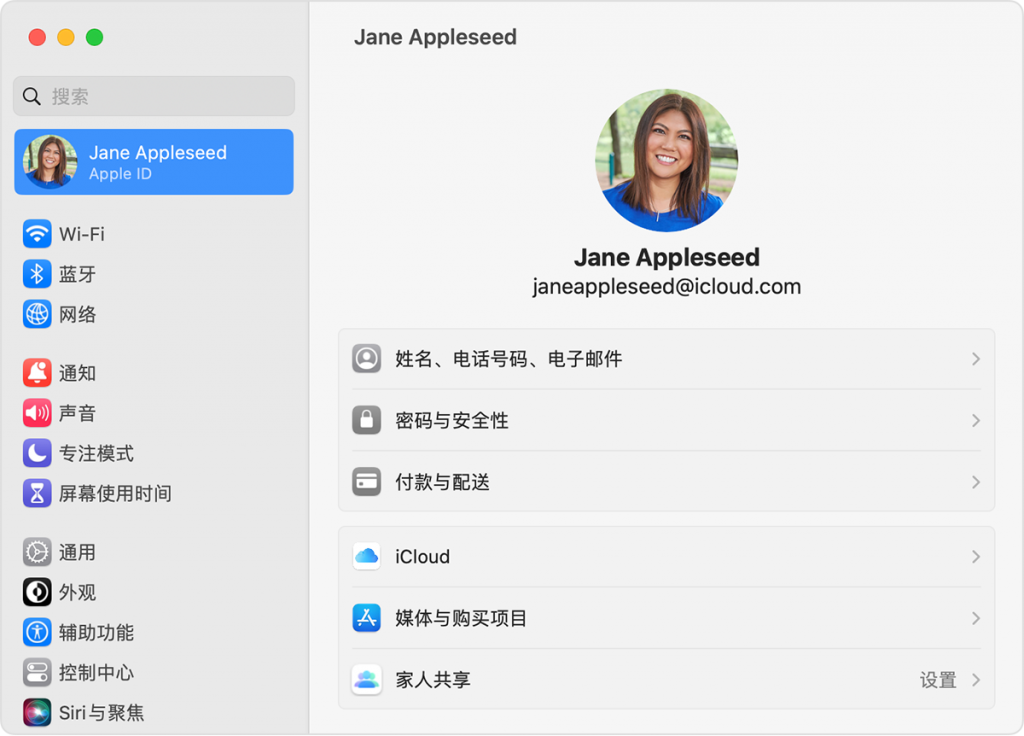Click into the 搜索 search field
Screen dimensions: 1024x736
(x=154, y=97)
